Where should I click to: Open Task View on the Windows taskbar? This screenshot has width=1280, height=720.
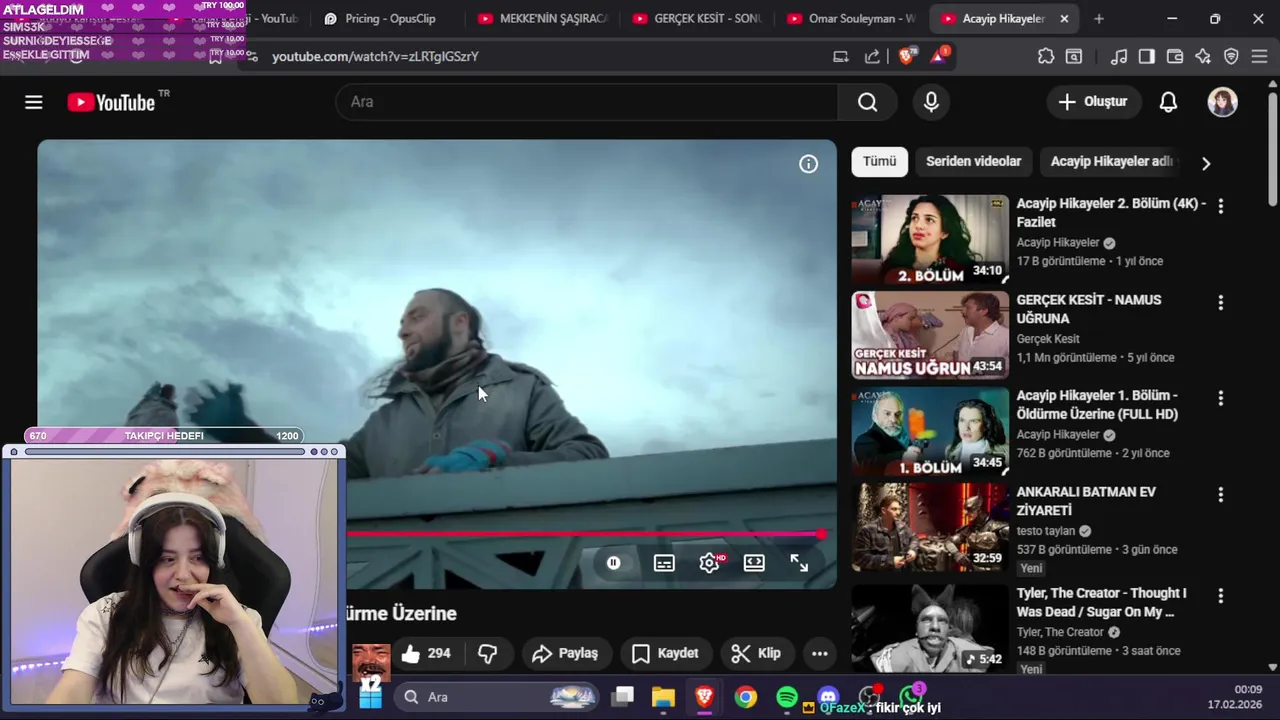click(x=624, y=697)
